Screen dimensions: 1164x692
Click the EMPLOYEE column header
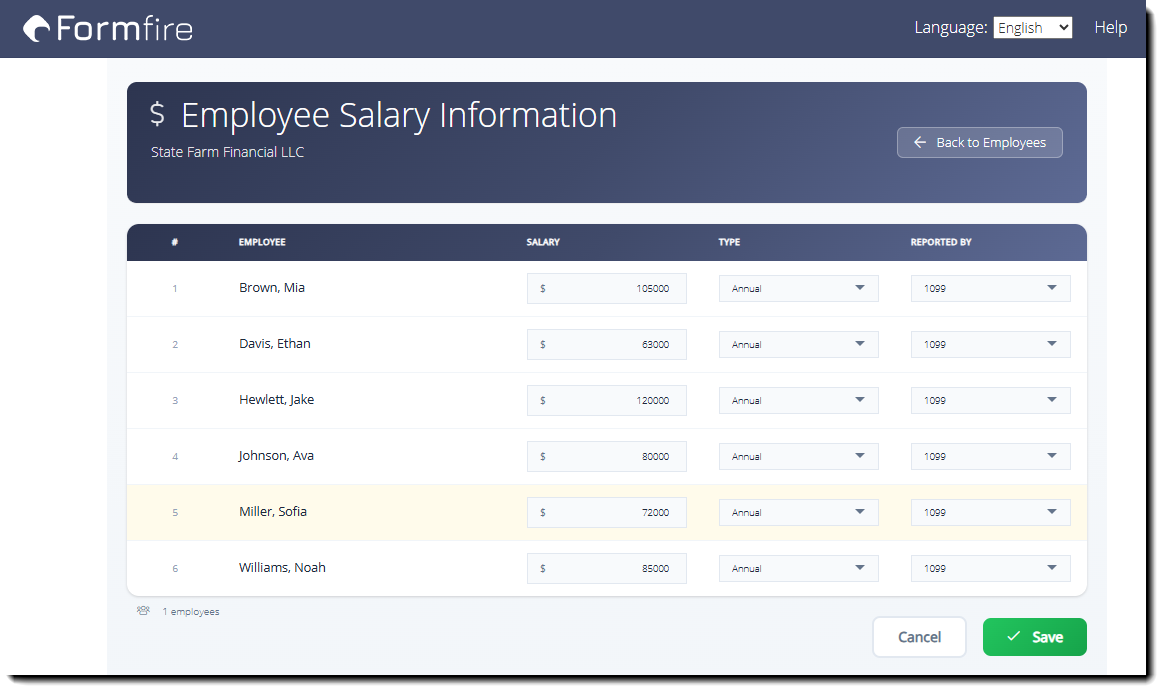click(262, 242)
